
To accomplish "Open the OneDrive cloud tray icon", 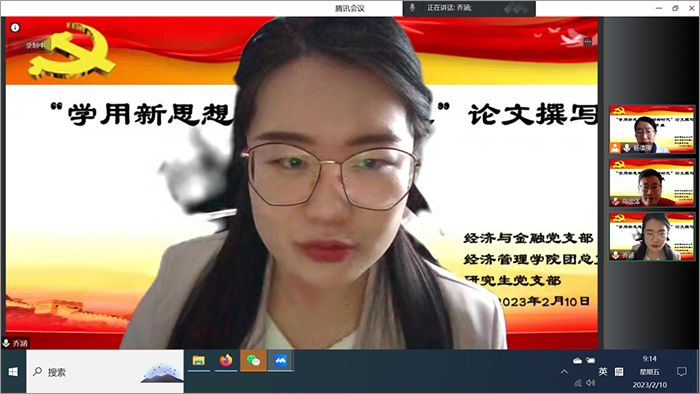I will 577,361.
